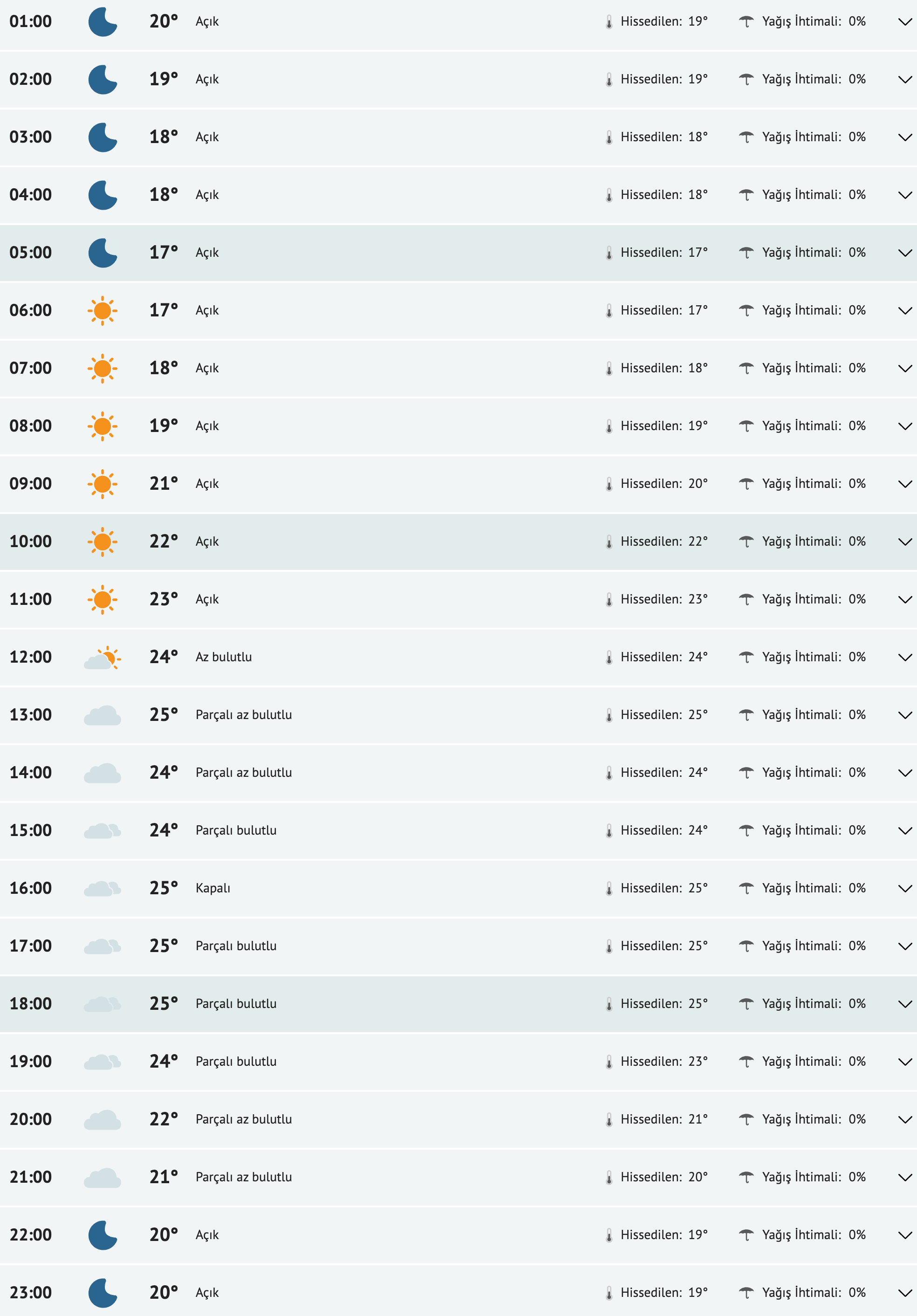Click 'Hissedilen: 23°' in 19:00 row
The height and width of the screenshot is (1316, 917).
(x=664, y=1062)
